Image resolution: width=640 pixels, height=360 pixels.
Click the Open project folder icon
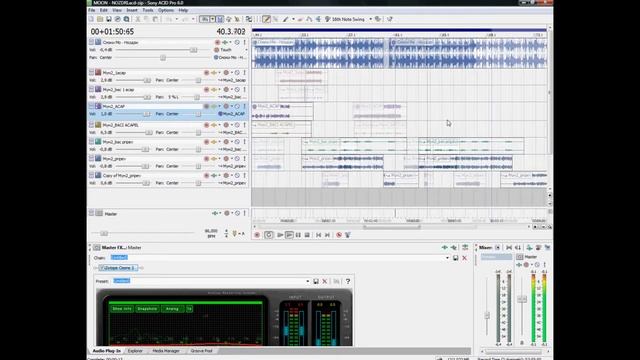tap(100, 19)
